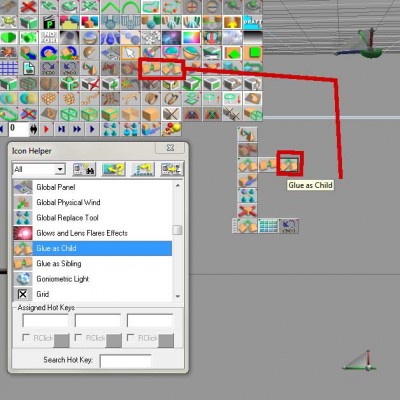Click the Undo icon in bottom flyout row
This screenshot has width=400, height=400.
point(289,226)
